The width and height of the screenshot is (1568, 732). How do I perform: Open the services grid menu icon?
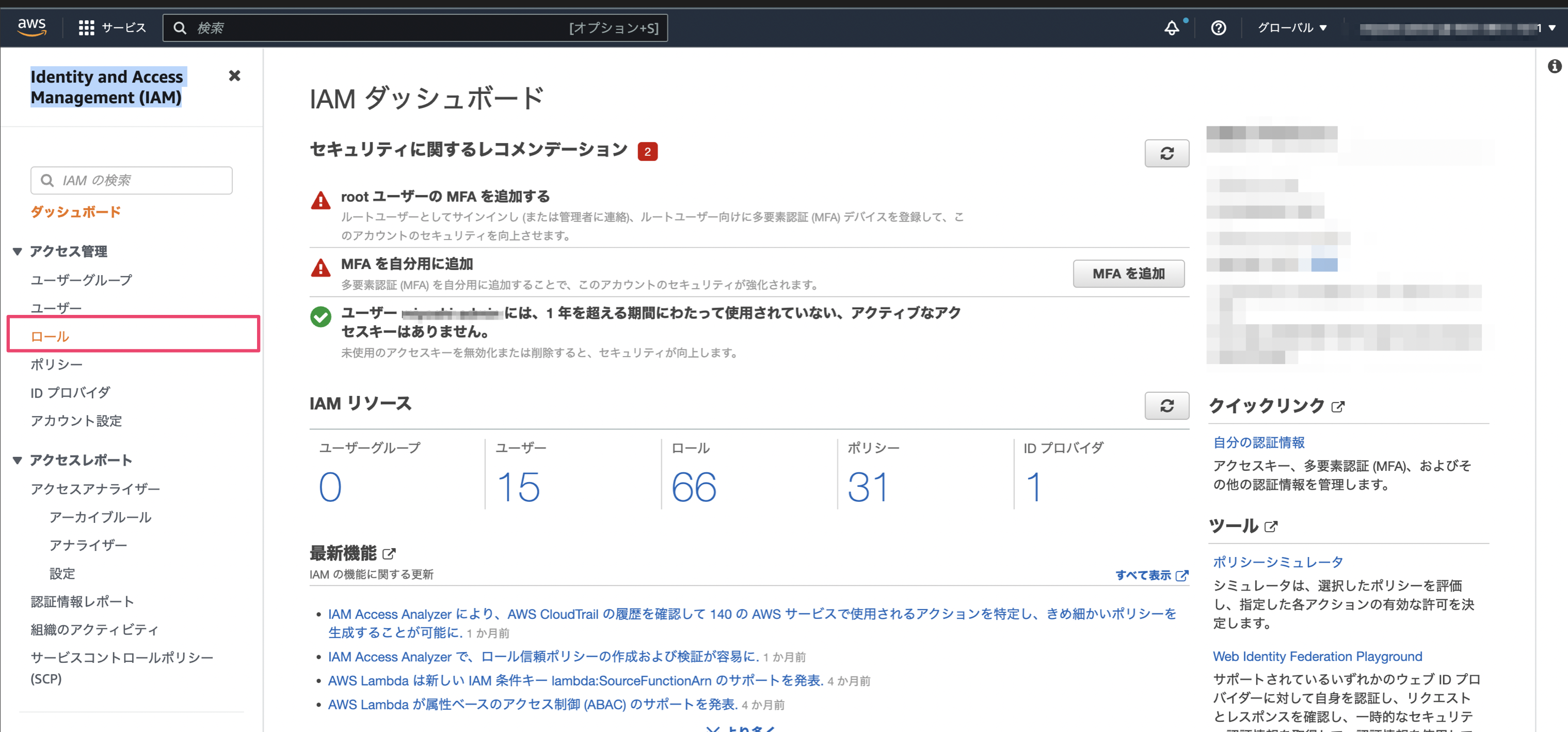[x=86, y=28]
